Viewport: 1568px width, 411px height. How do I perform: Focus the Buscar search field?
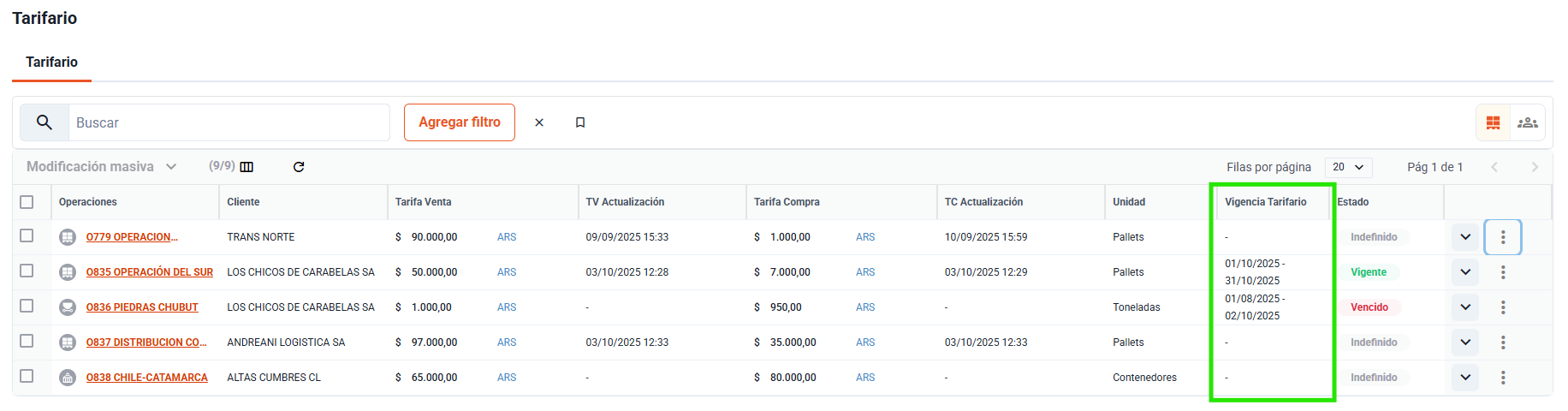click(228, 122)
